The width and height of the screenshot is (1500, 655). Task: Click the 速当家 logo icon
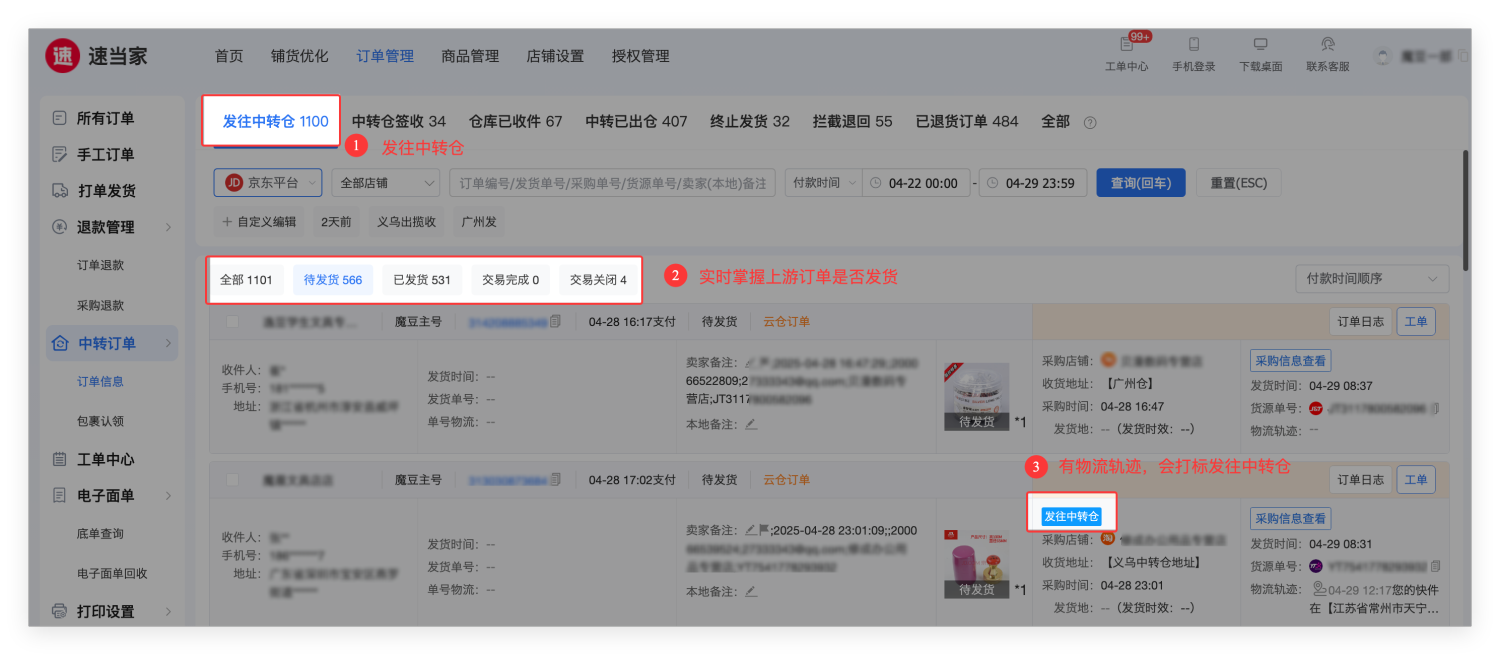pos(62,56)
